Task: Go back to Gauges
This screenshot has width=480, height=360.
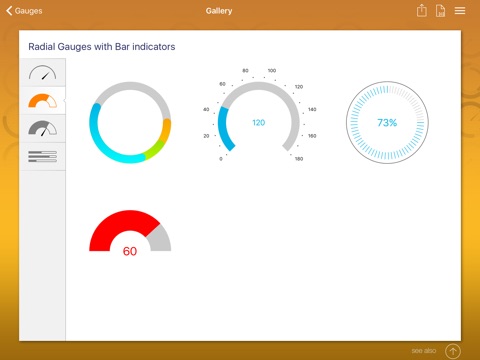Action: pyautogui.click(x=24, y=11)
